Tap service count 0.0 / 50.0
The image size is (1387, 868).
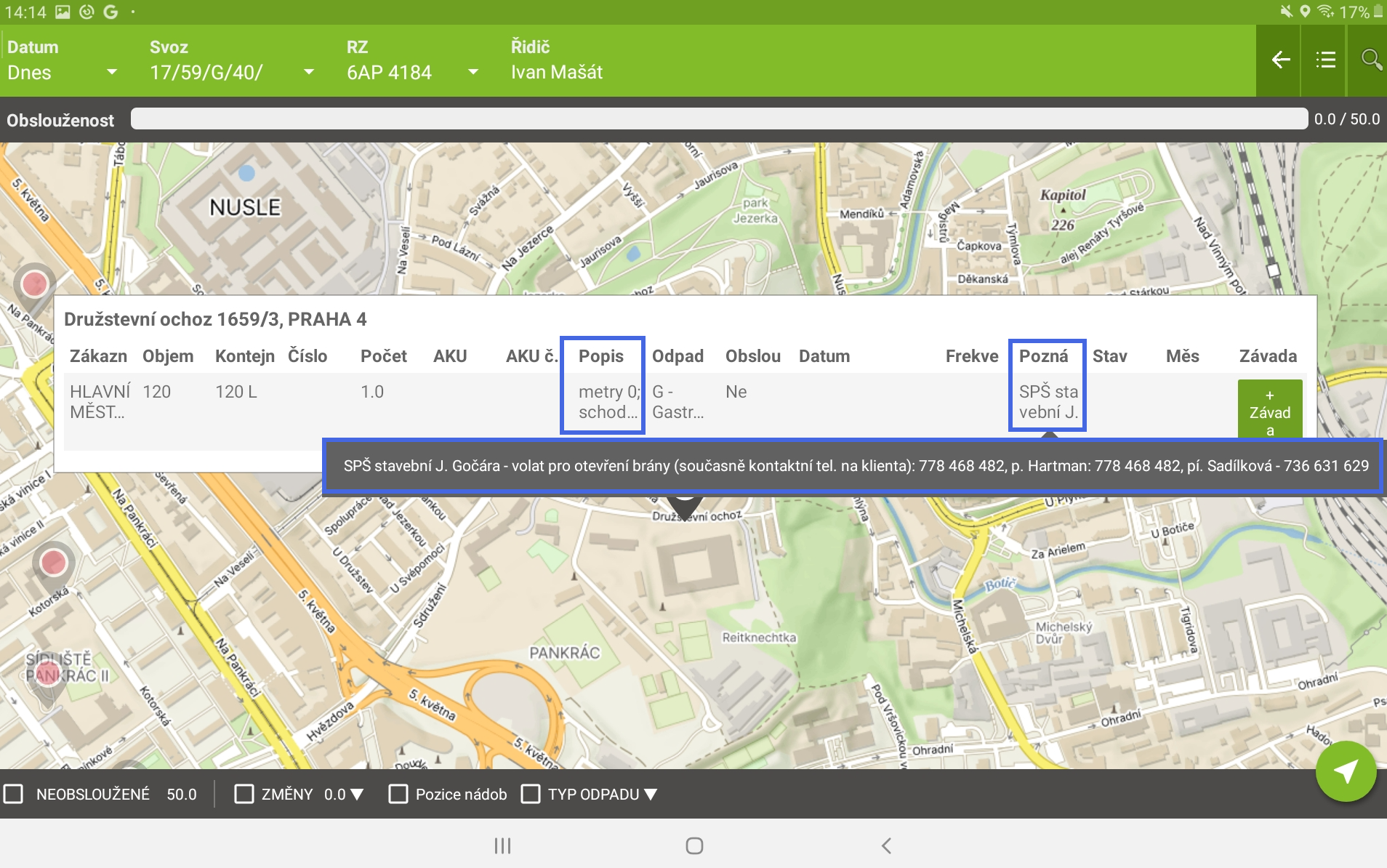(1347, 119)
